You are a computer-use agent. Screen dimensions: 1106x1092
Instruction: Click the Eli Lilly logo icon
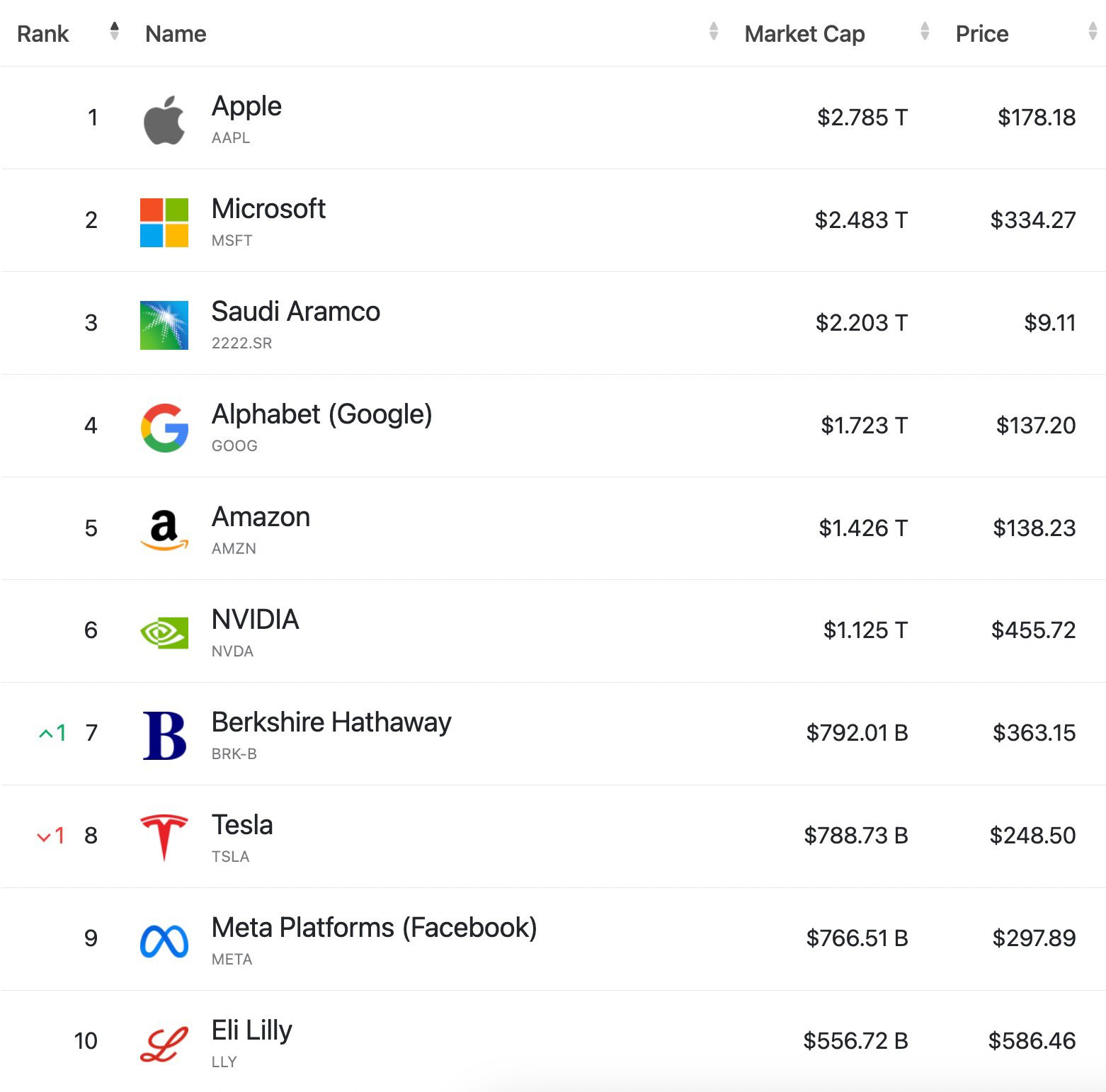tap(164, 1045)
